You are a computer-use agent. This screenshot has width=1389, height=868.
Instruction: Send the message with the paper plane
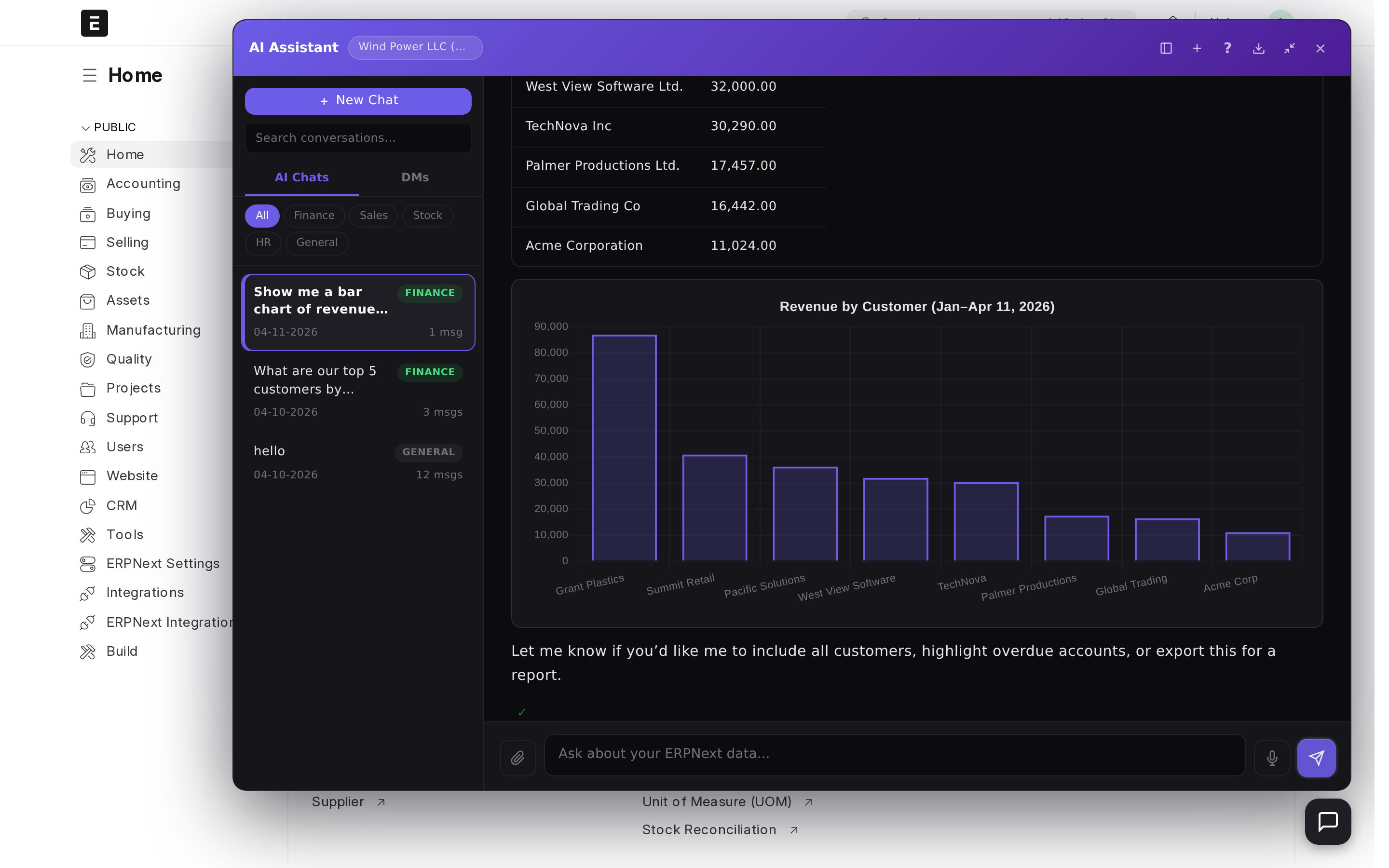pos(1316,758)
